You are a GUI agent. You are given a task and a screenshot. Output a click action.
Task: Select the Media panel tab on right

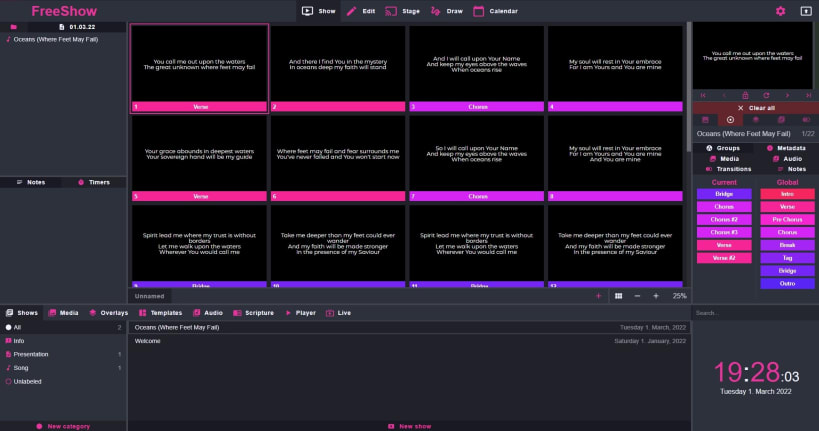point(724,158)
